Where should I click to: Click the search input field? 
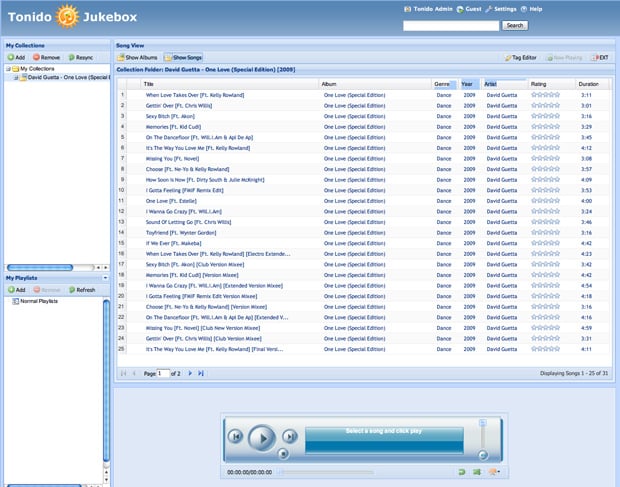[451, 26]
